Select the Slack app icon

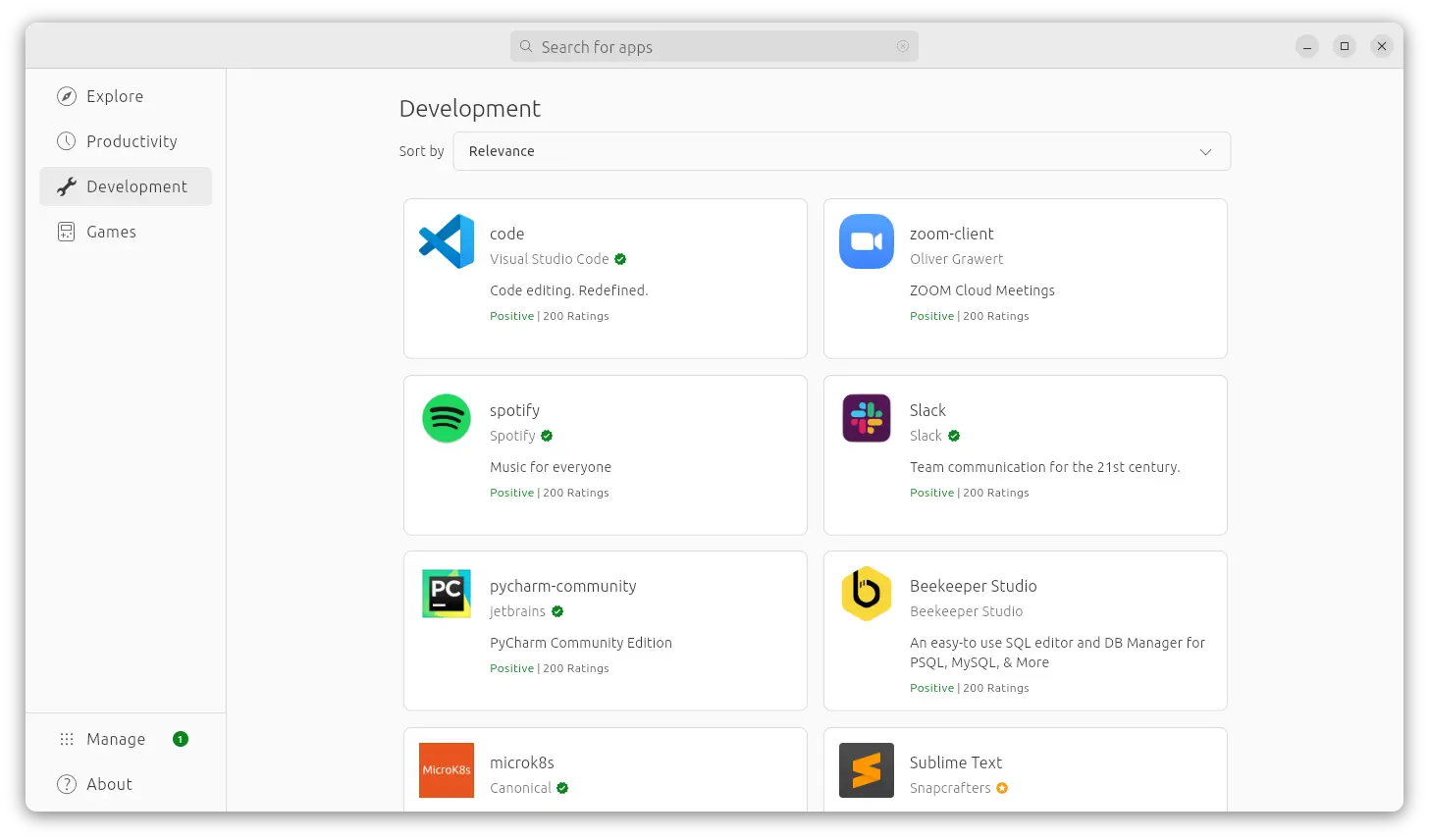(x=866, y=418)
